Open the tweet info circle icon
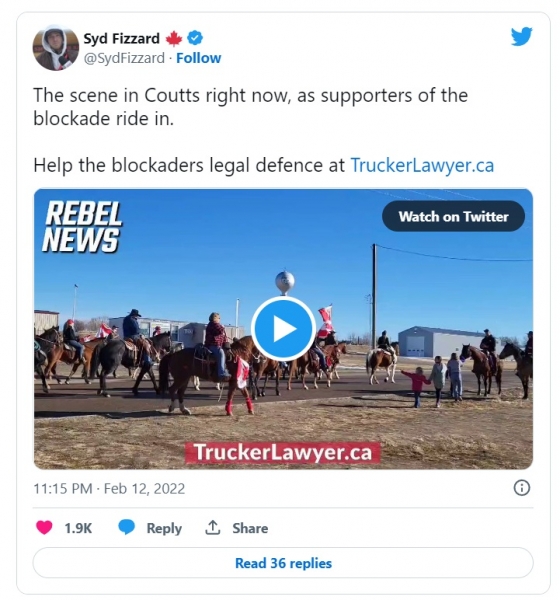The height and width of the screenshot is (600, 560). point(521,488)
